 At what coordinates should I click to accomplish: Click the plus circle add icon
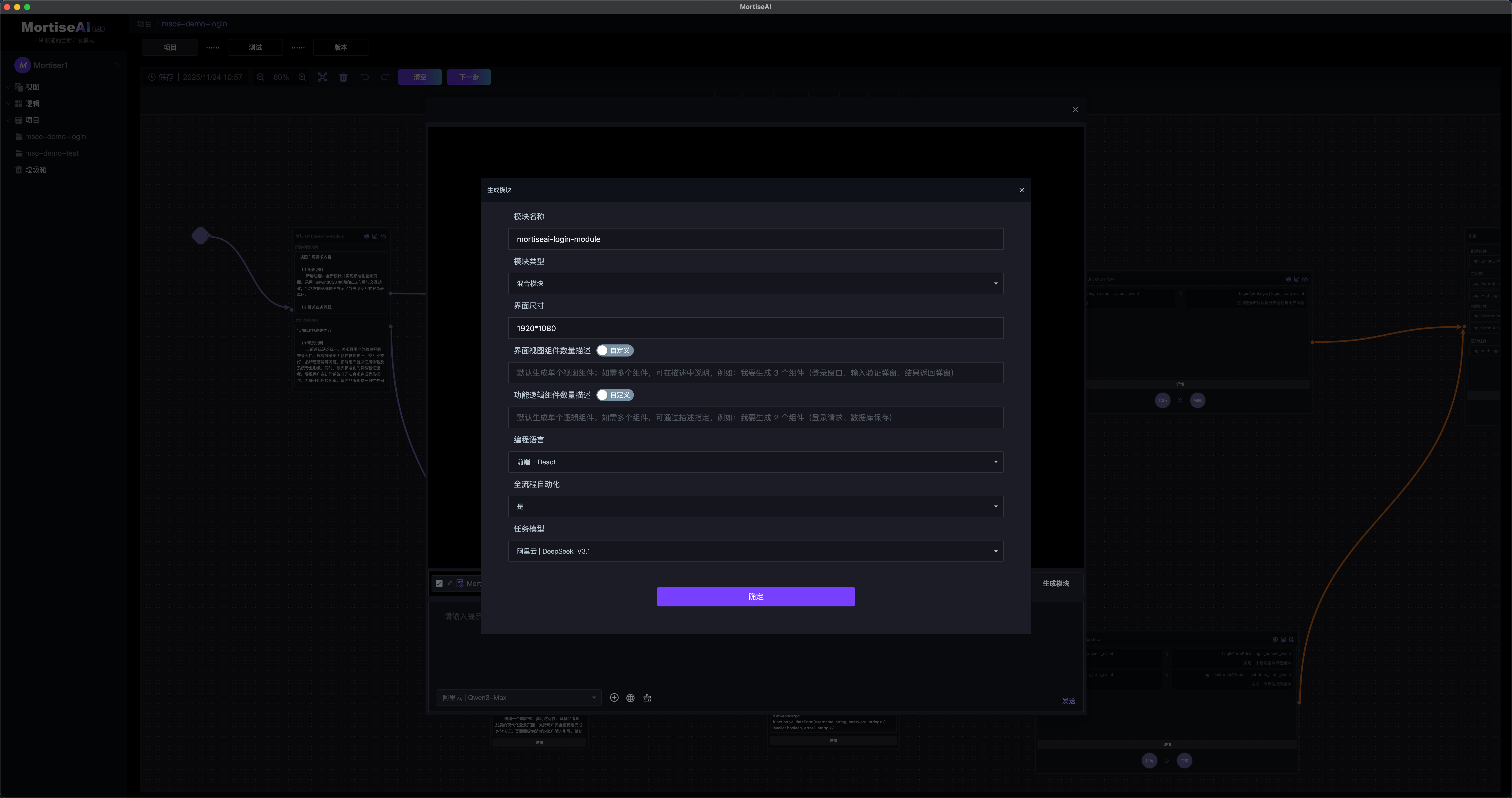614,698
